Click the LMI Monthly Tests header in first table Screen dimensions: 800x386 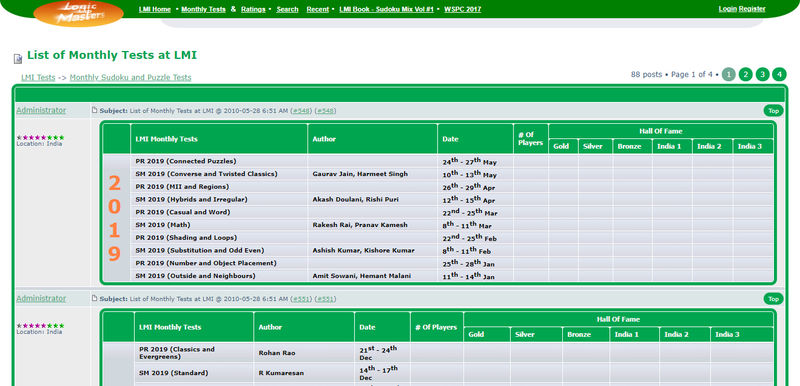tap(166, 139)
